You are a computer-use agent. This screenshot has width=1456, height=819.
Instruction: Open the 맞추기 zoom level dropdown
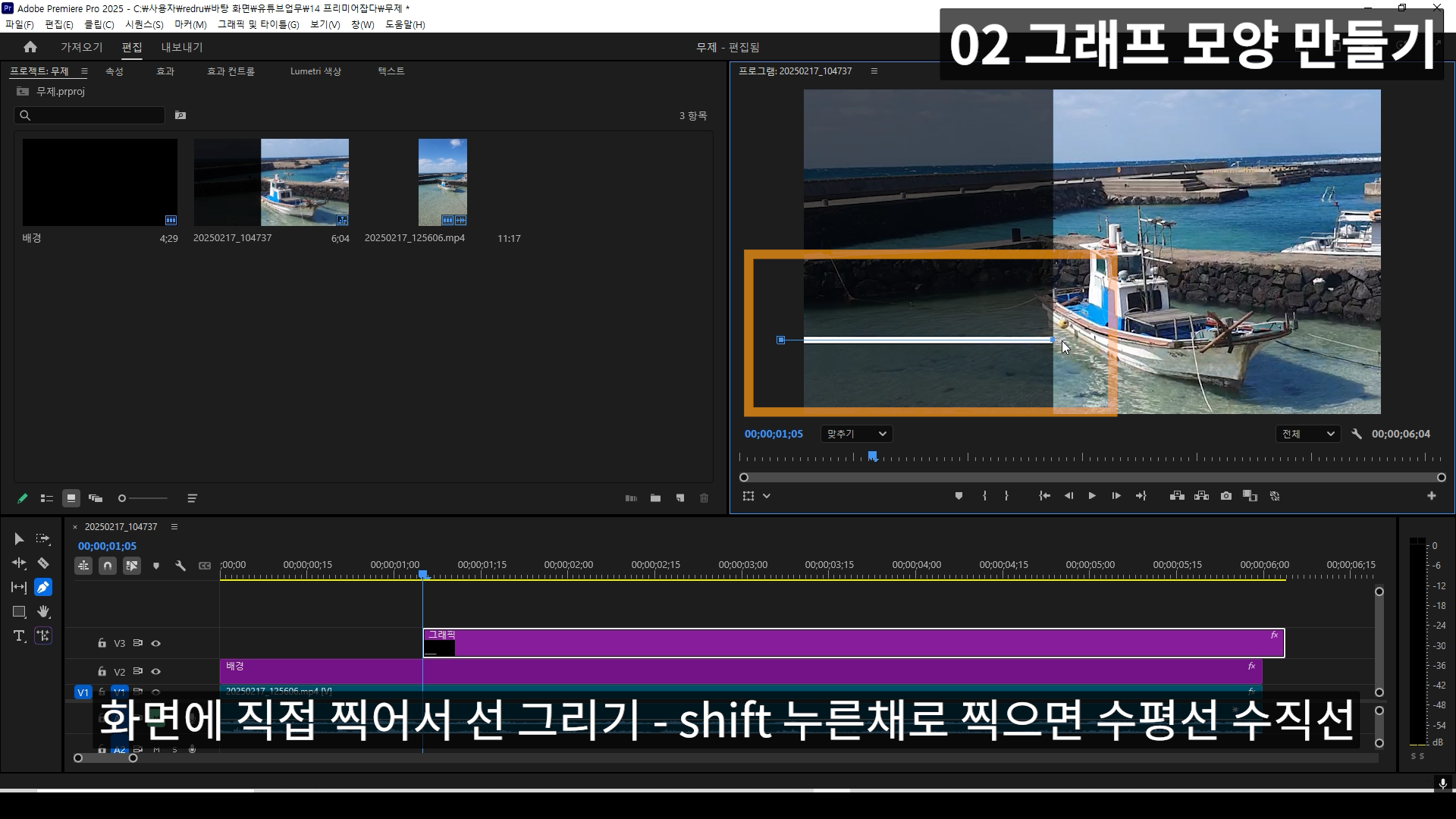coord(856,434)
